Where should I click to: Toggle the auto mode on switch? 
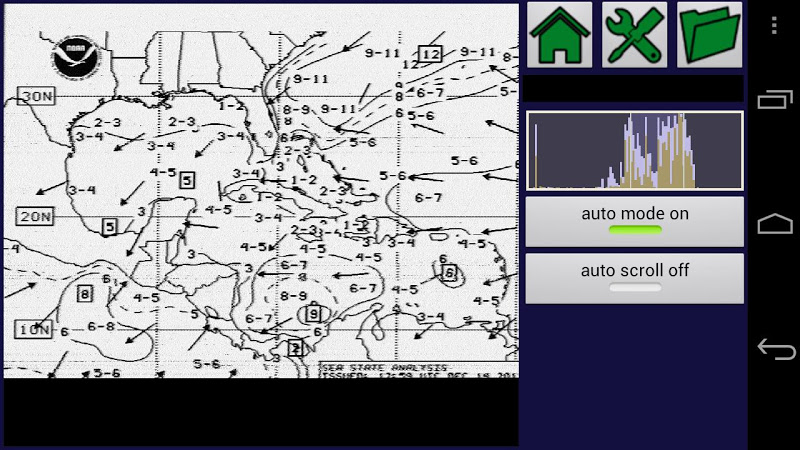point(635,221)
